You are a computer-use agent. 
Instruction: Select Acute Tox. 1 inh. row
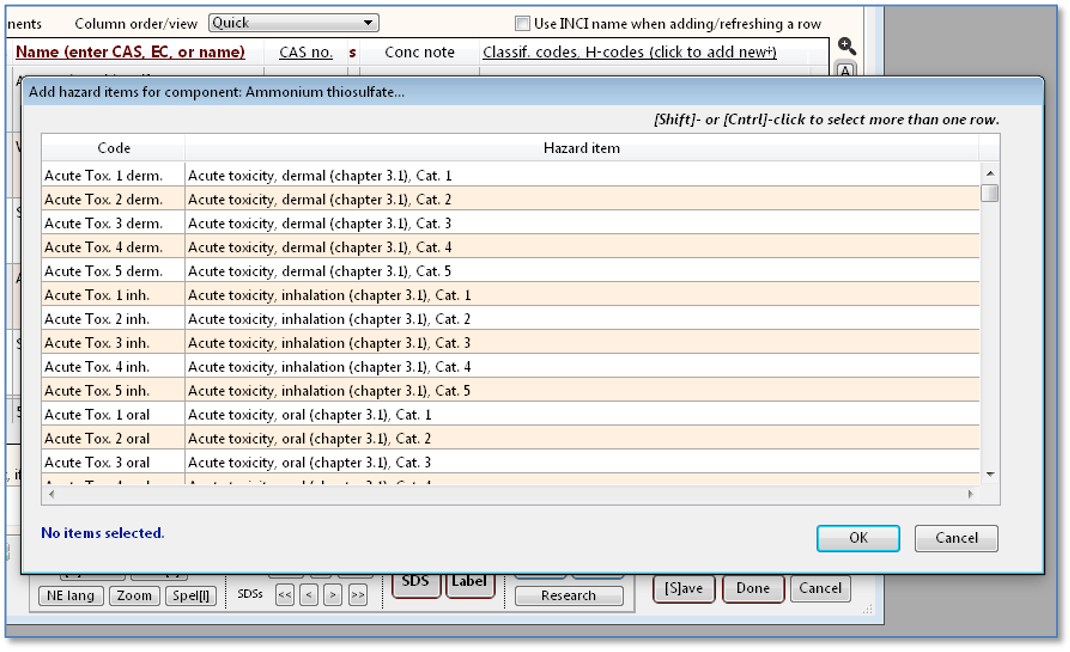coord(510,295)
